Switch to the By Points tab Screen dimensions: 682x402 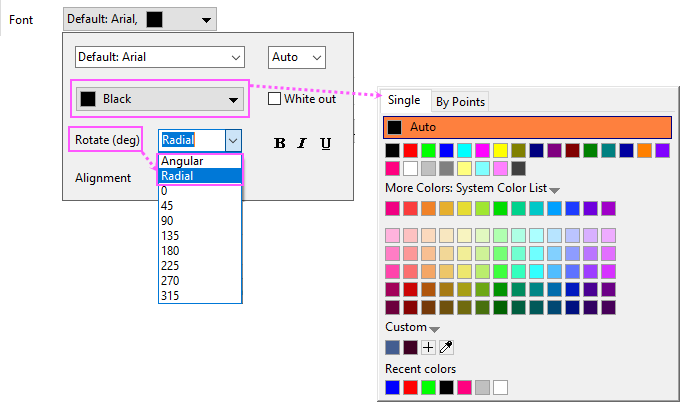460,102
